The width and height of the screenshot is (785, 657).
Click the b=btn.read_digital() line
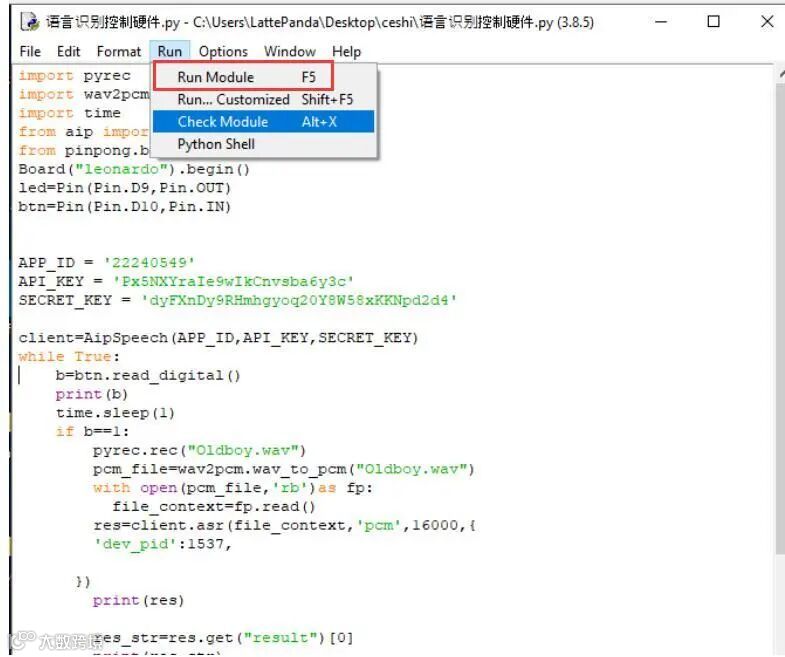pos(148,376)
